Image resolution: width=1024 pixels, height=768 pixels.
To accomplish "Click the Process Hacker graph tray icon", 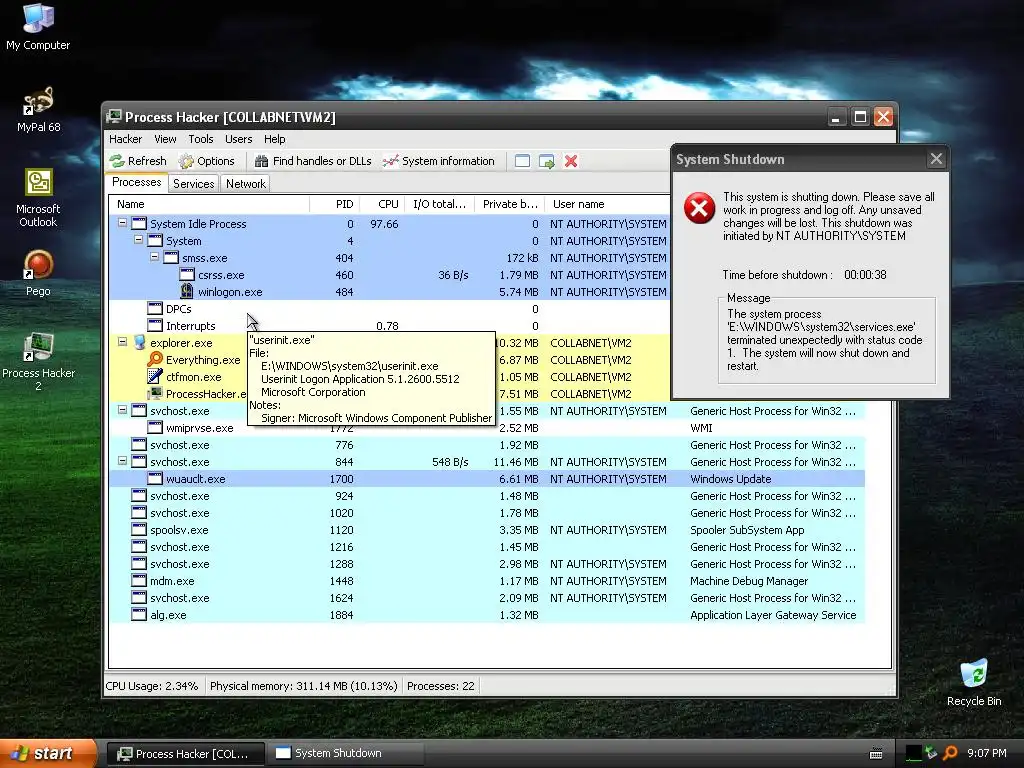I will coord(914,753).
